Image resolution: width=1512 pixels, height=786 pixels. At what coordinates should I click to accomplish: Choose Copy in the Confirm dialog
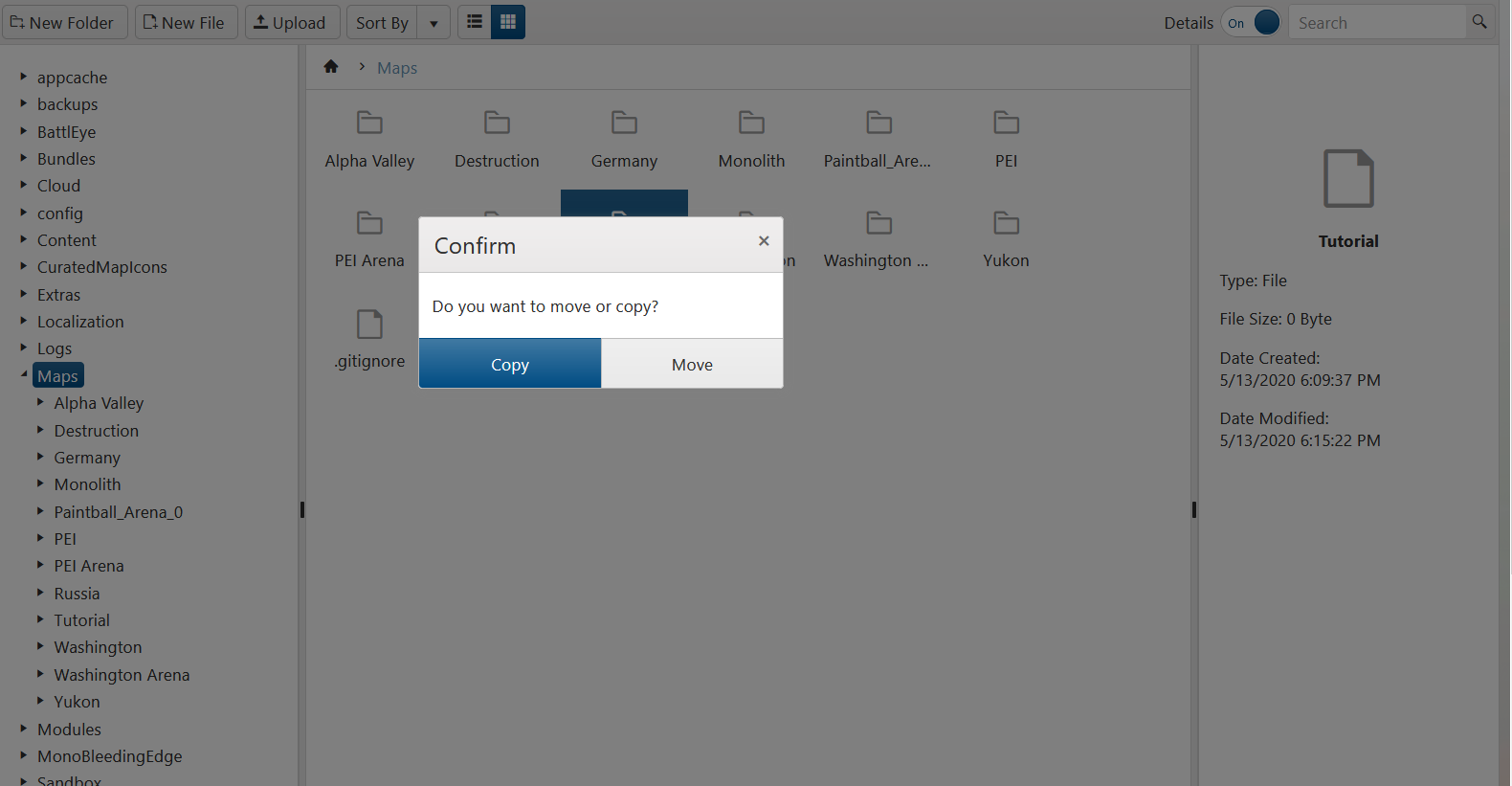coord(510,364)
